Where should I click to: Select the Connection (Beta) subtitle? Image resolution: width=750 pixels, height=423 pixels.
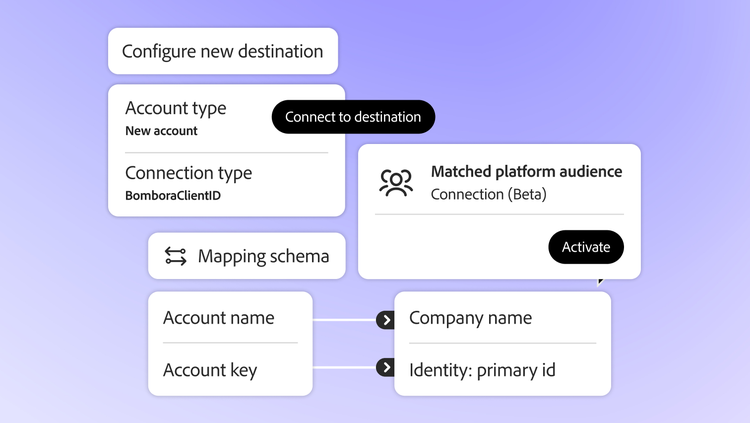488,194
